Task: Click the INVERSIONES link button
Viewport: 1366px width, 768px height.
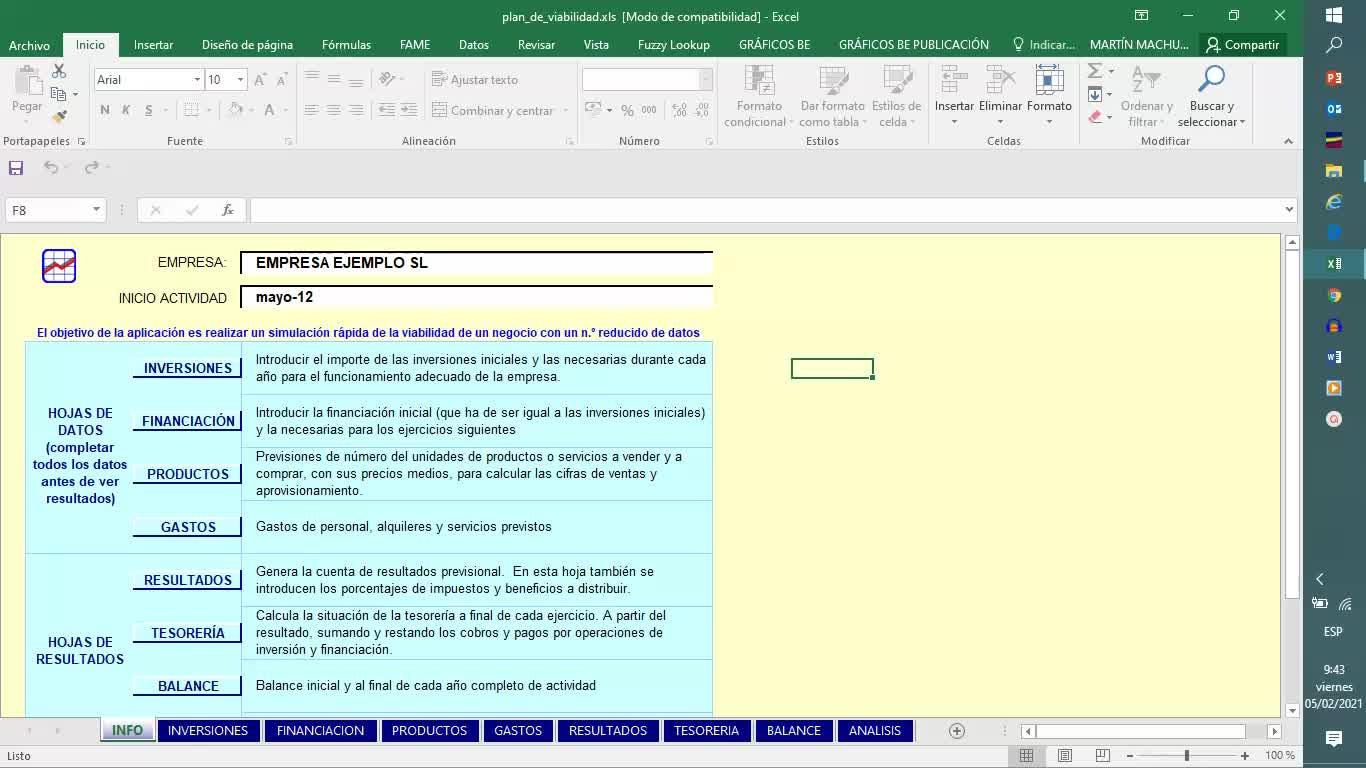Action: (187, 368)
